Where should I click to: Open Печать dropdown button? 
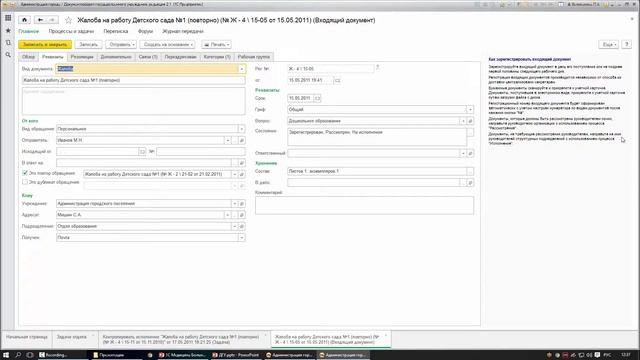tap(217, 44)
